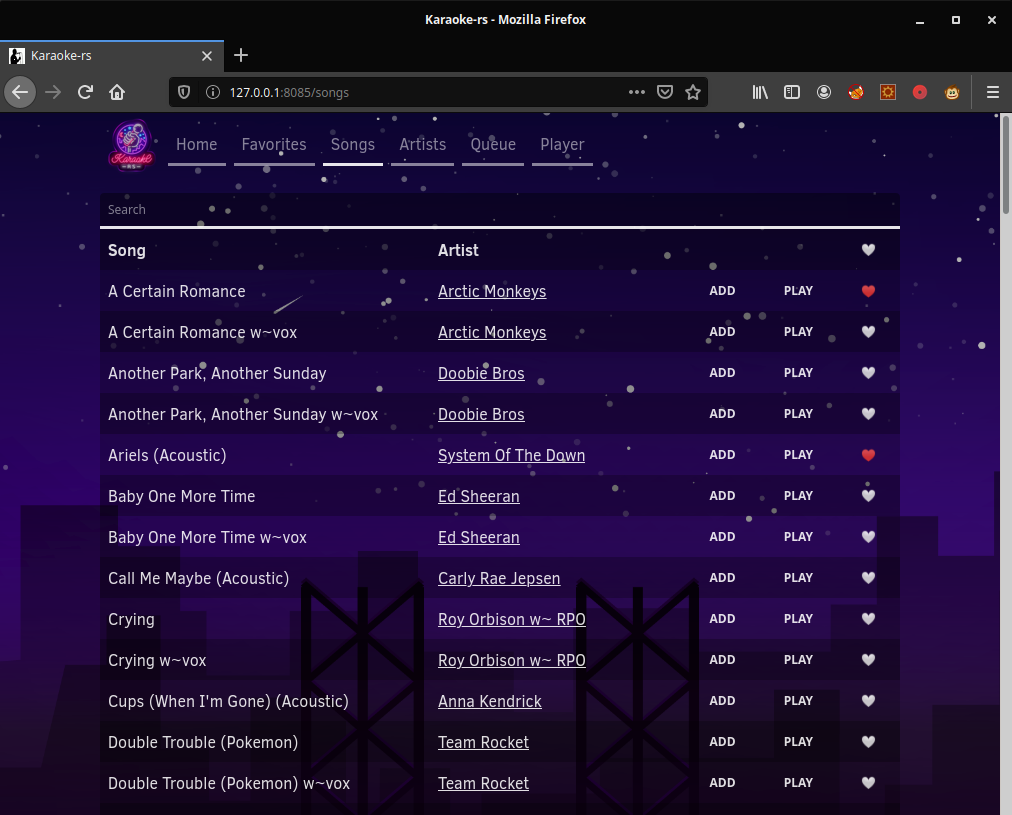Screen dimensions: 1012x815
Task: Open the Home nav tab
Action: (x=197, y=145)
